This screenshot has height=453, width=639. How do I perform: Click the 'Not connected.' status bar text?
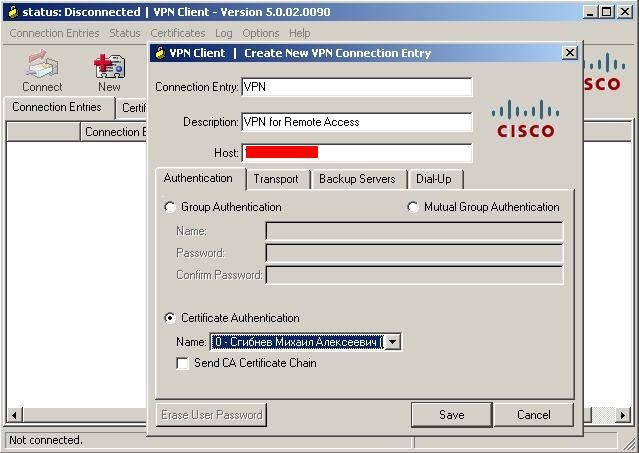pyautogui.click(x=46, y=440)
